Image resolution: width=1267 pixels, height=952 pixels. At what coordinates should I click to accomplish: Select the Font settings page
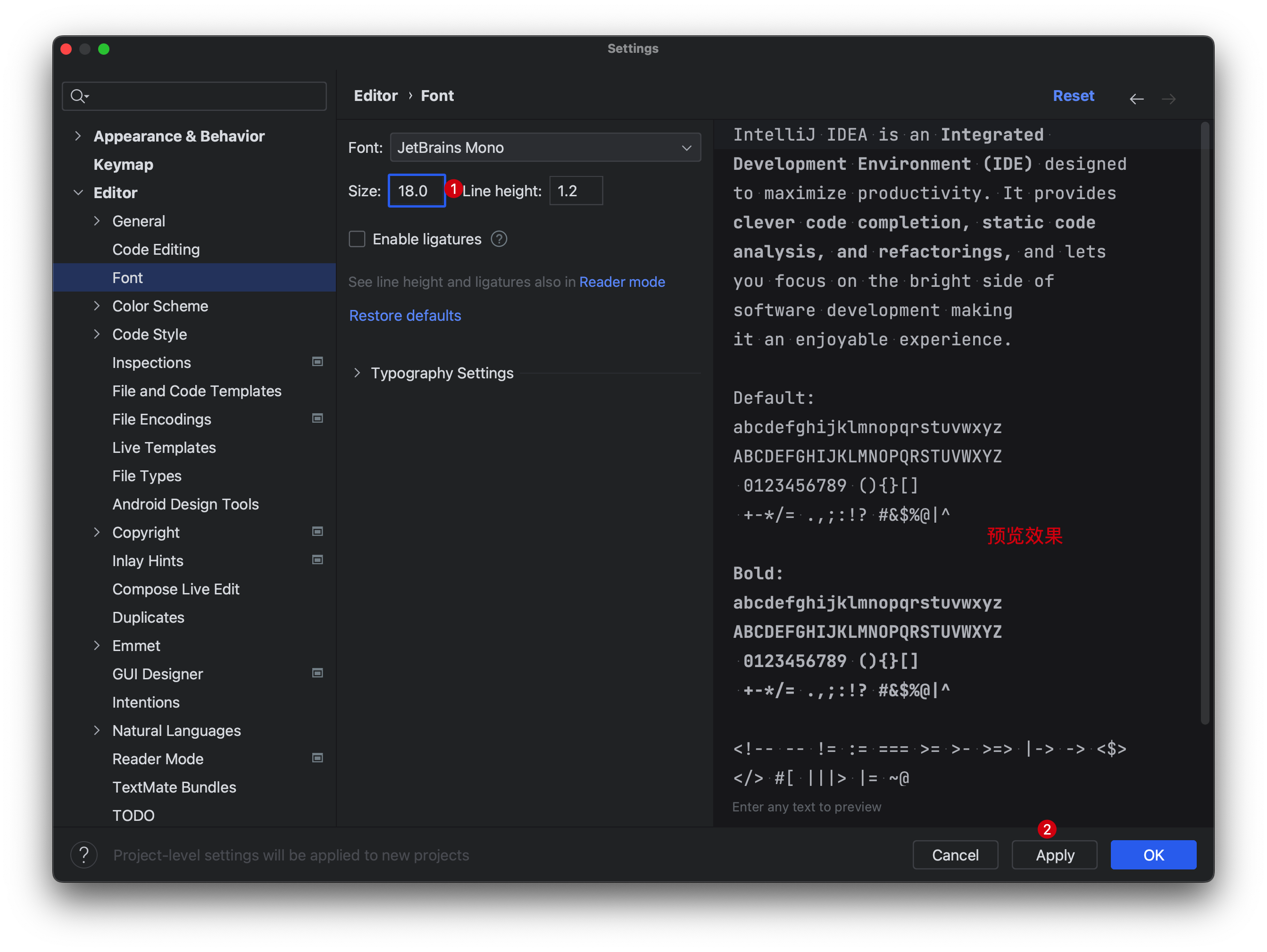point(194,278)
